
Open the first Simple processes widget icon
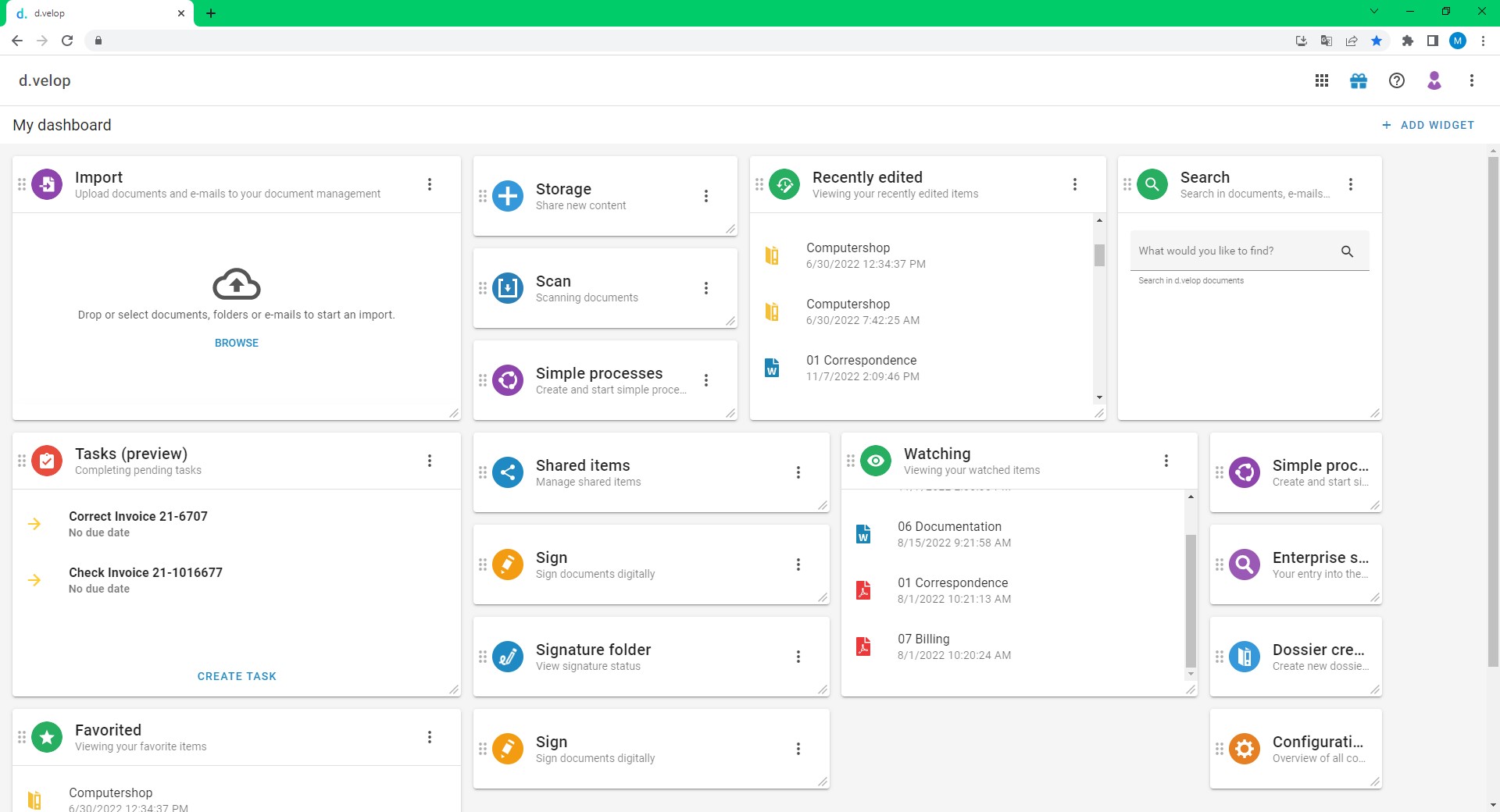(508, 380)
